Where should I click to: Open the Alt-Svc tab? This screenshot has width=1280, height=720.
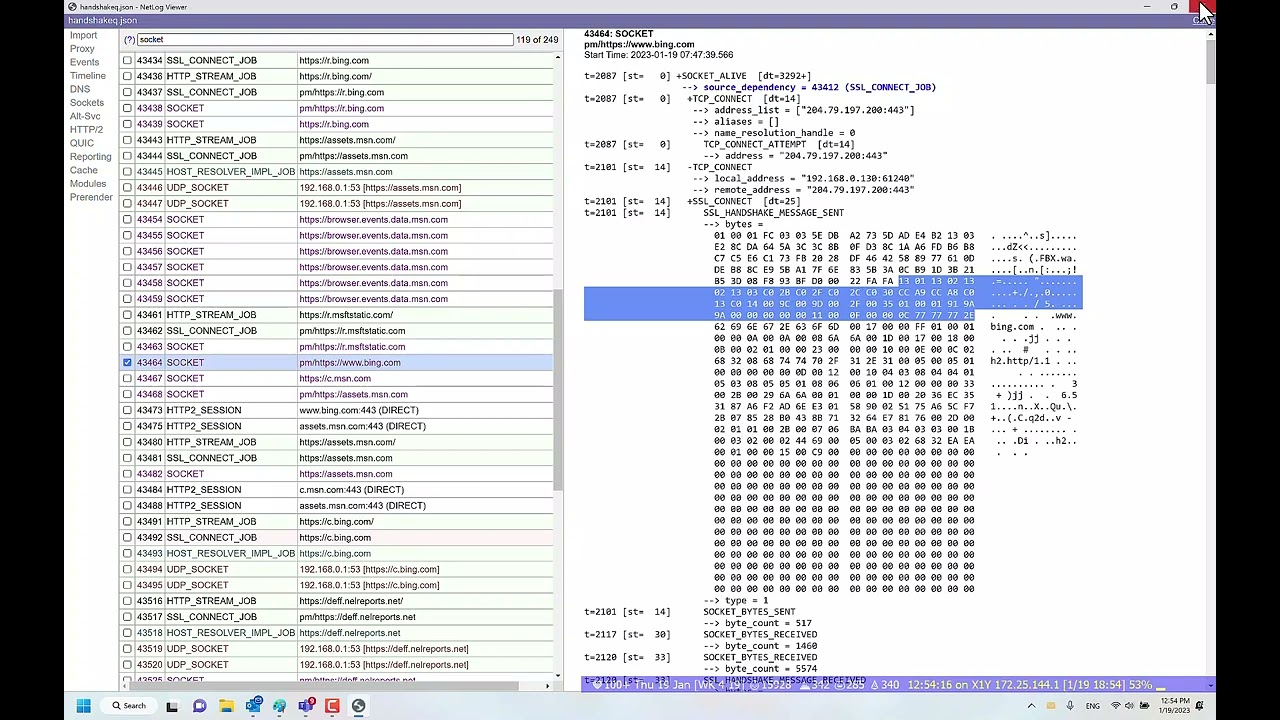85,116
